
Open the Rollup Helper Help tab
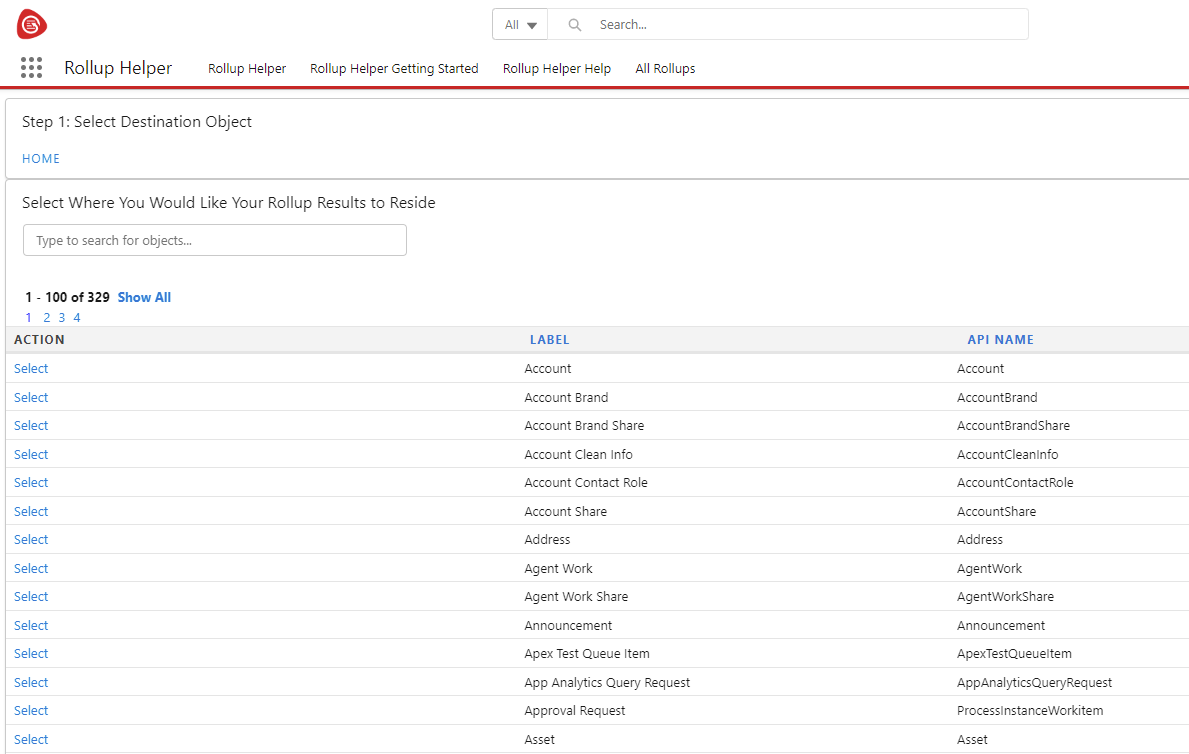557,68
